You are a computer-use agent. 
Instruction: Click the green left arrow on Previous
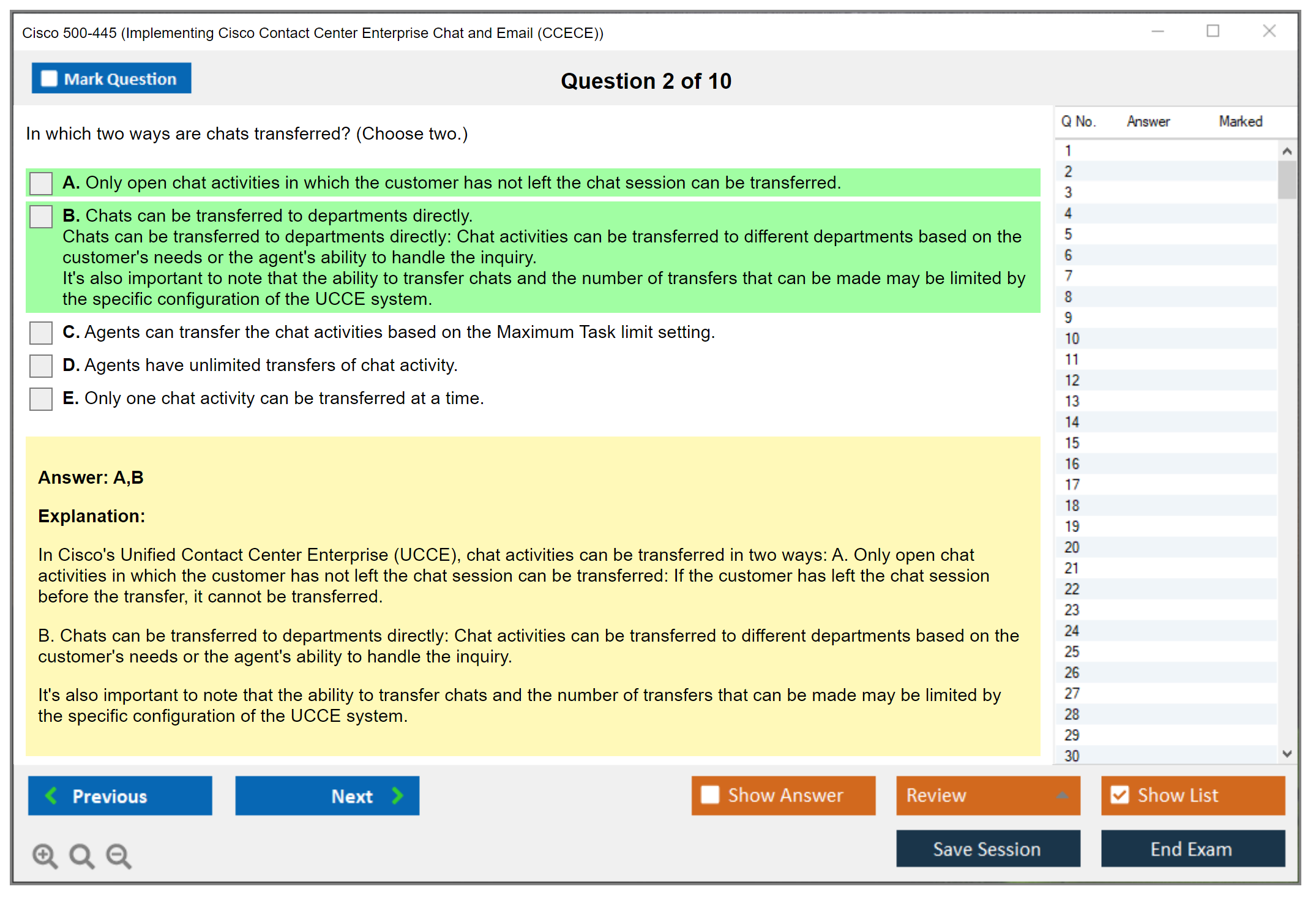click(51, 796)
